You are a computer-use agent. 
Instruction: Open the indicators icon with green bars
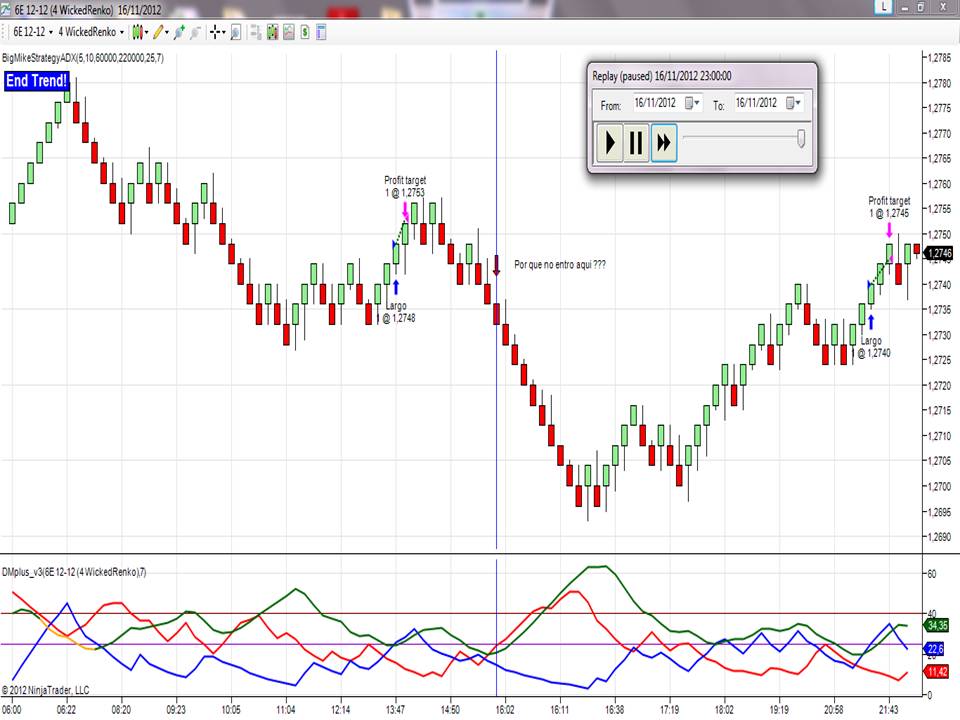tap(272, 32)
